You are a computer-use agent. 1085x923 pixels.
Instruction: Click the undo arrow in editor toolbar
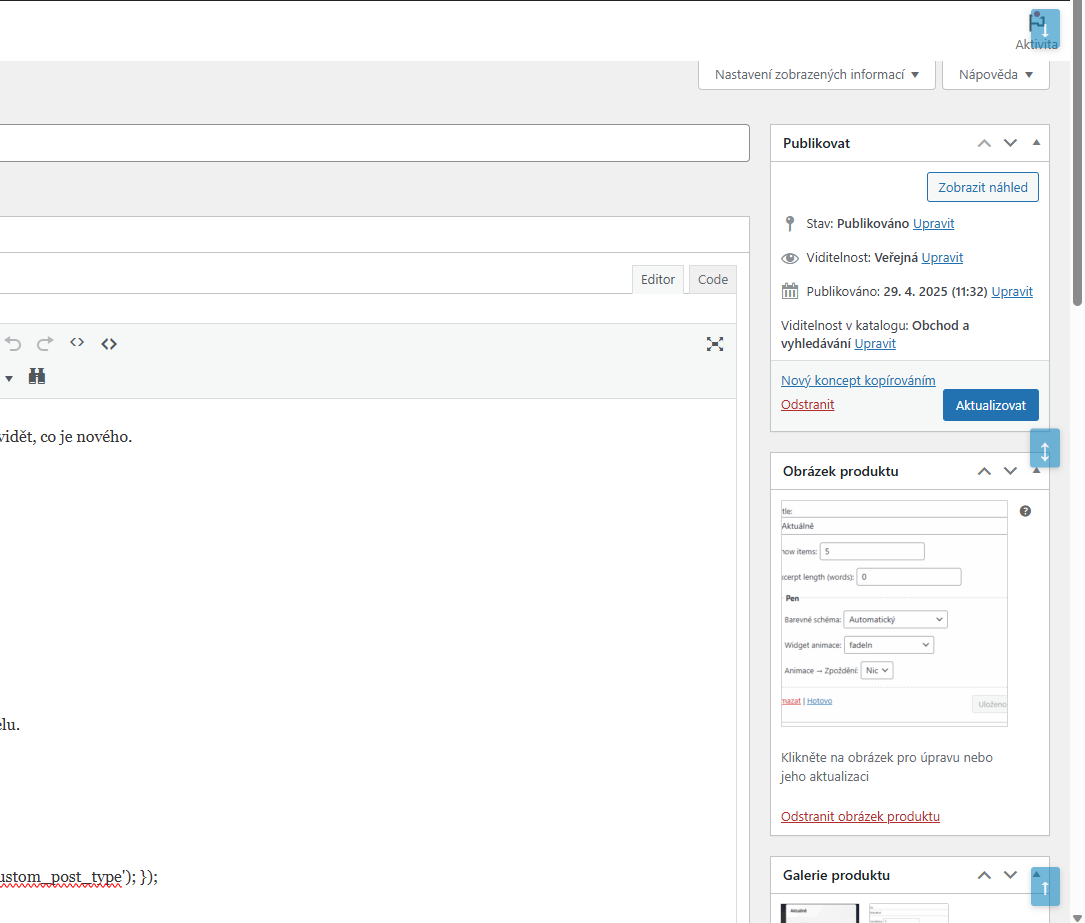(x=13, y=344)
